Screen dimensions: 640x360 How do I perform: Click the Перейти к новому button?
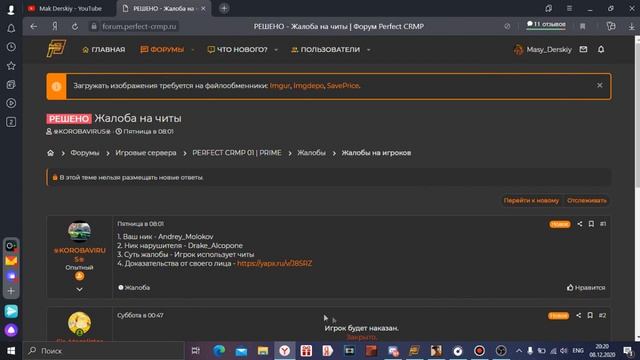531,200
